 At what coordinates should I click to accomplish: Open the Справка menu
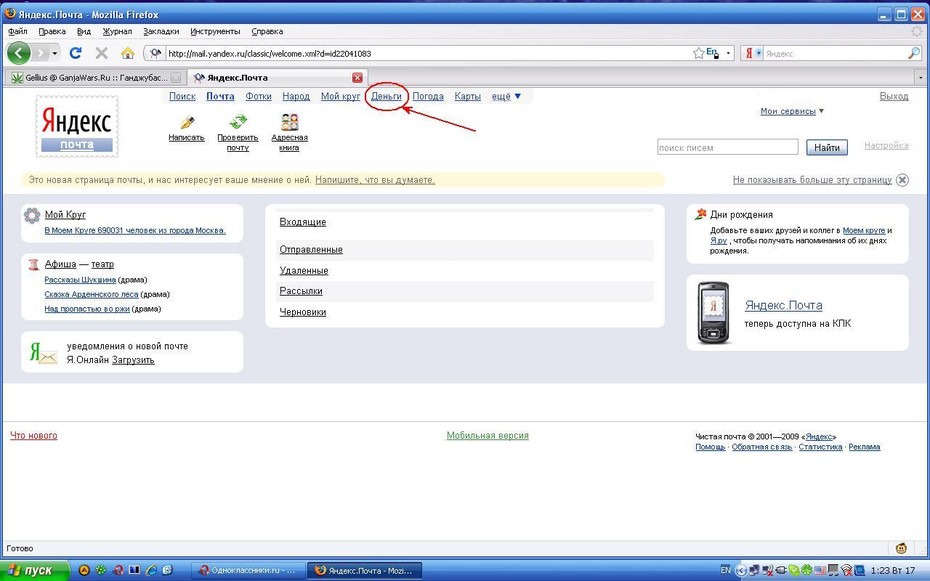click(x=267, y=31)
